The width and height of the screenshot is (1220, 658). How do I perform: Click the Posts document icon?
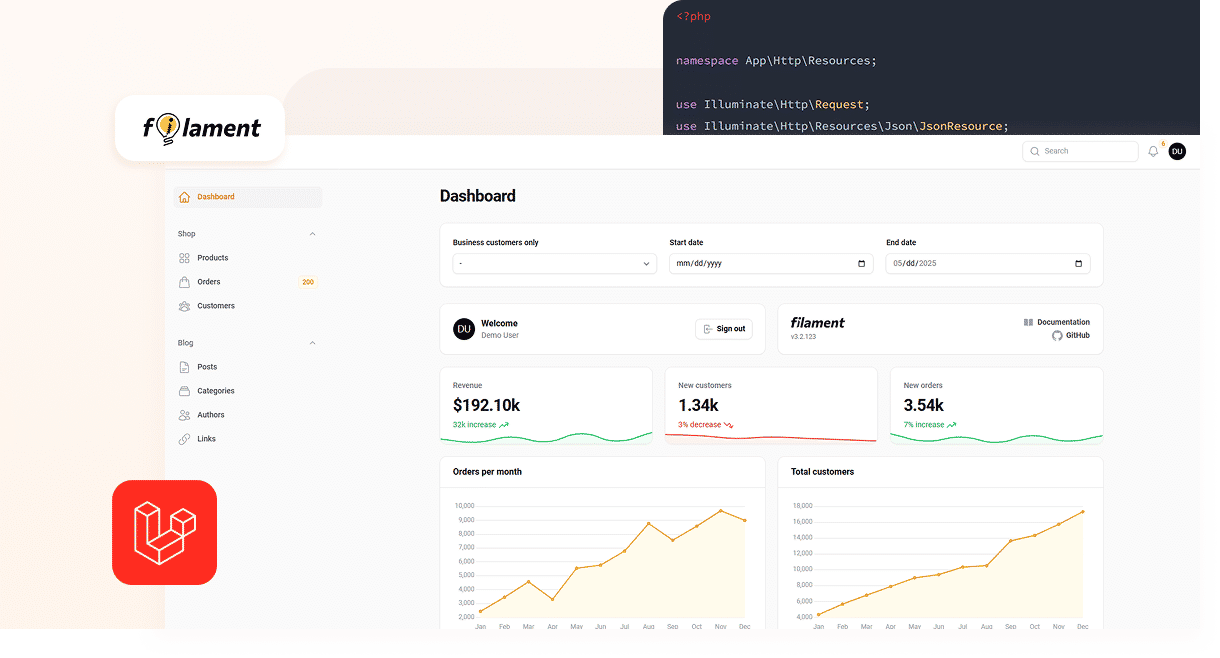(184, 367)
